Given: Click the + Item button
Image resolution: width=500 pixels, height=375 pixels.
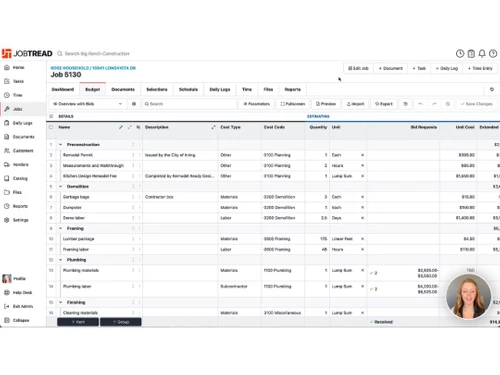Looking at the screenshot, I should (78, 322).
